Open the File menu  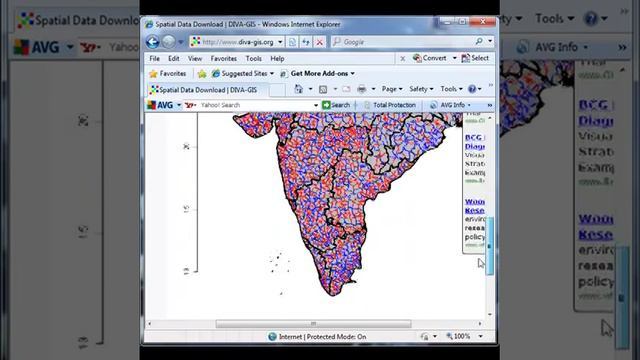154,58
